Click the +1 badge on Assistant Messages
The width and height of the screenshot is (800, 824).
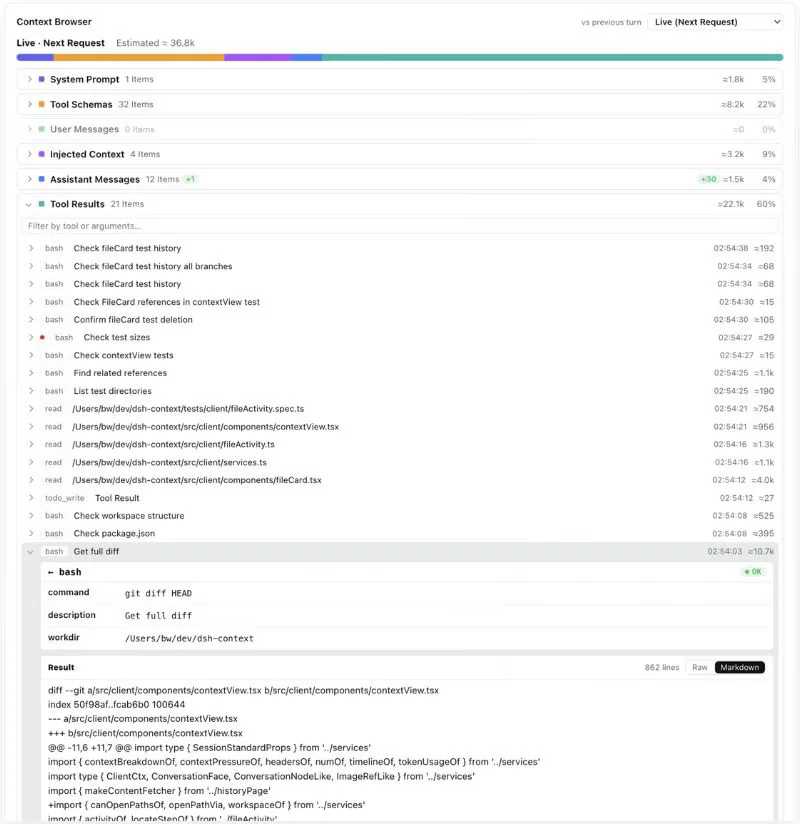[190, 180]
